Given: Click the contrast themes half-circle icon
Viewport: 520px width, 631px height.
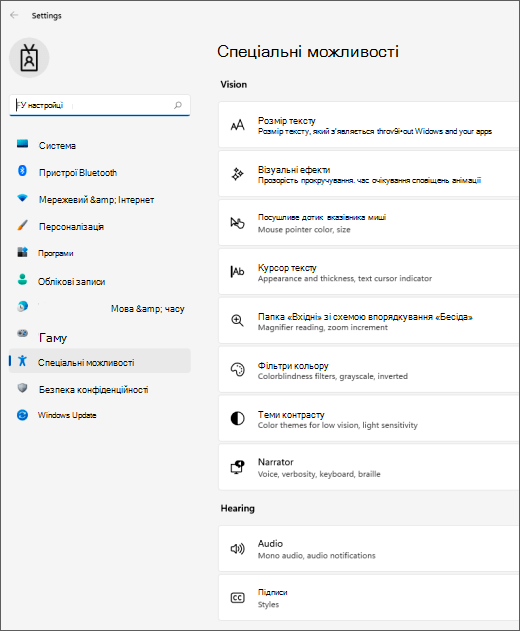Looking at the screenshot, I should click(237, 418).
